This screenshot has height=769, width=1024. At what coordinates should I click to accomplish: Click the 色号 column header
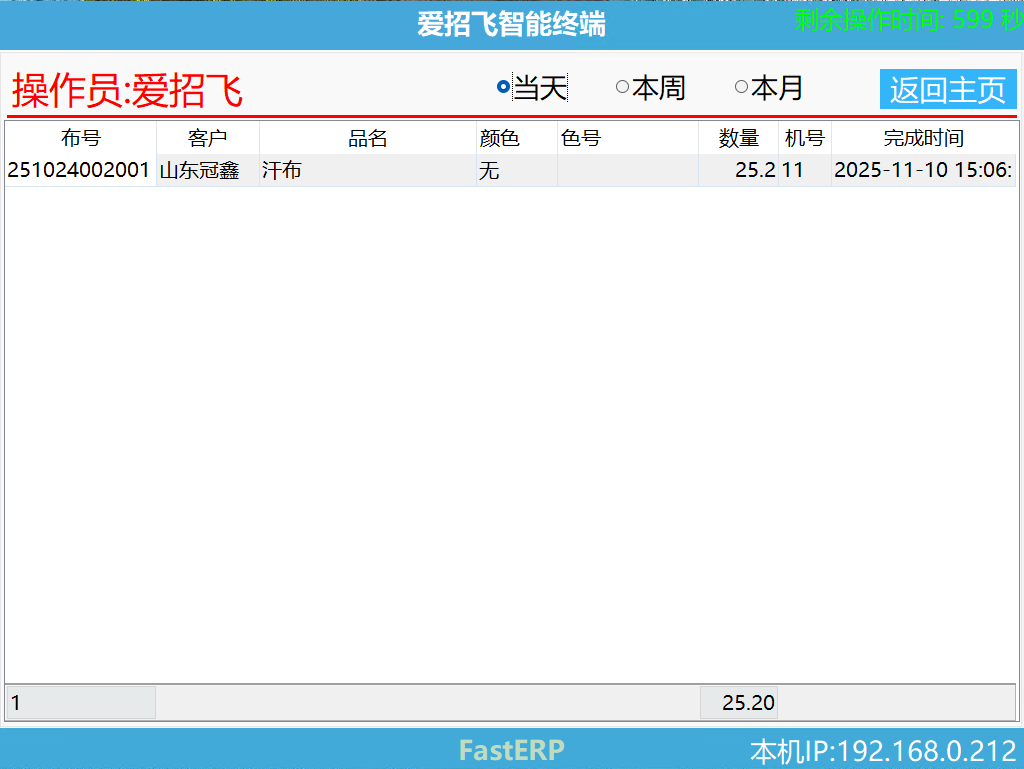[576, 138]
